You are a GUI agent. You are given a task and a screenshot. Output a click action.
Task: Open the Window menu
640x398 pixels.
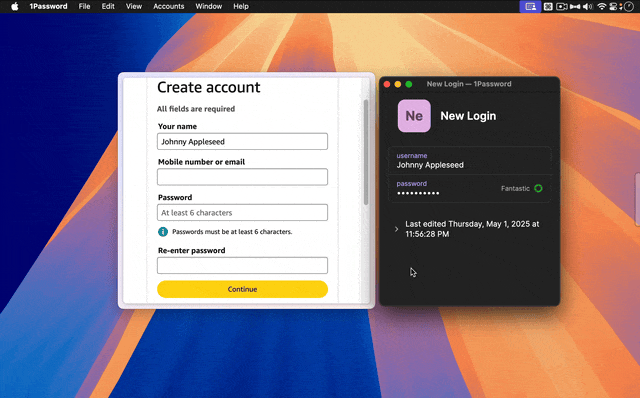pos(209,7)
